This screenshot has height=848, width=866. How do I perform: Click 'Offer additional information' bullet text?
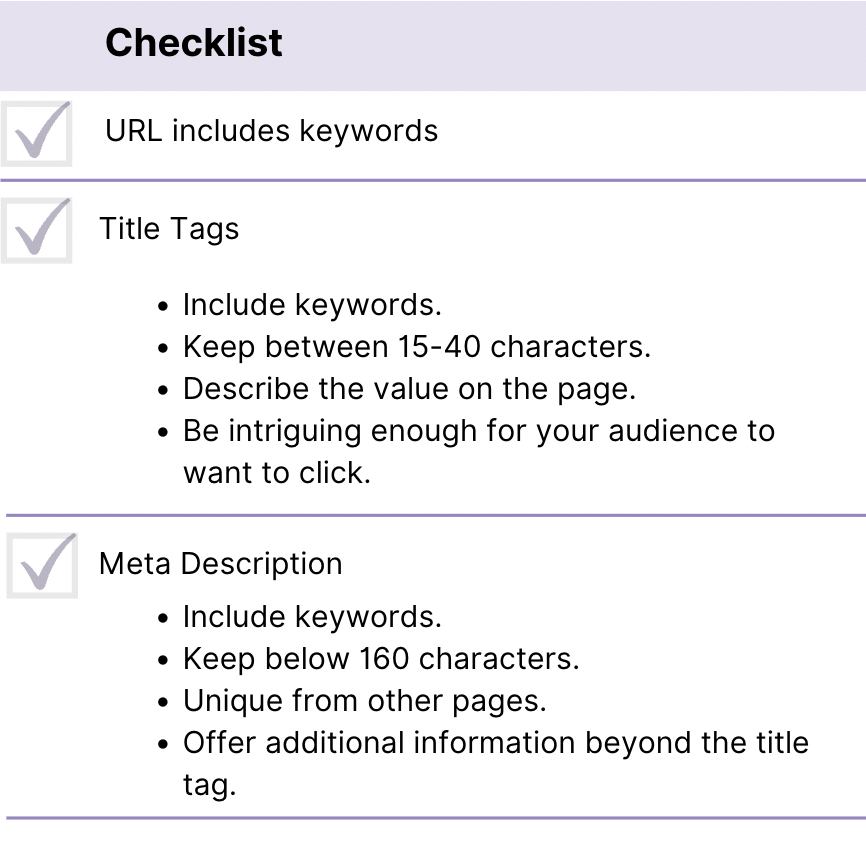(495, 743)
